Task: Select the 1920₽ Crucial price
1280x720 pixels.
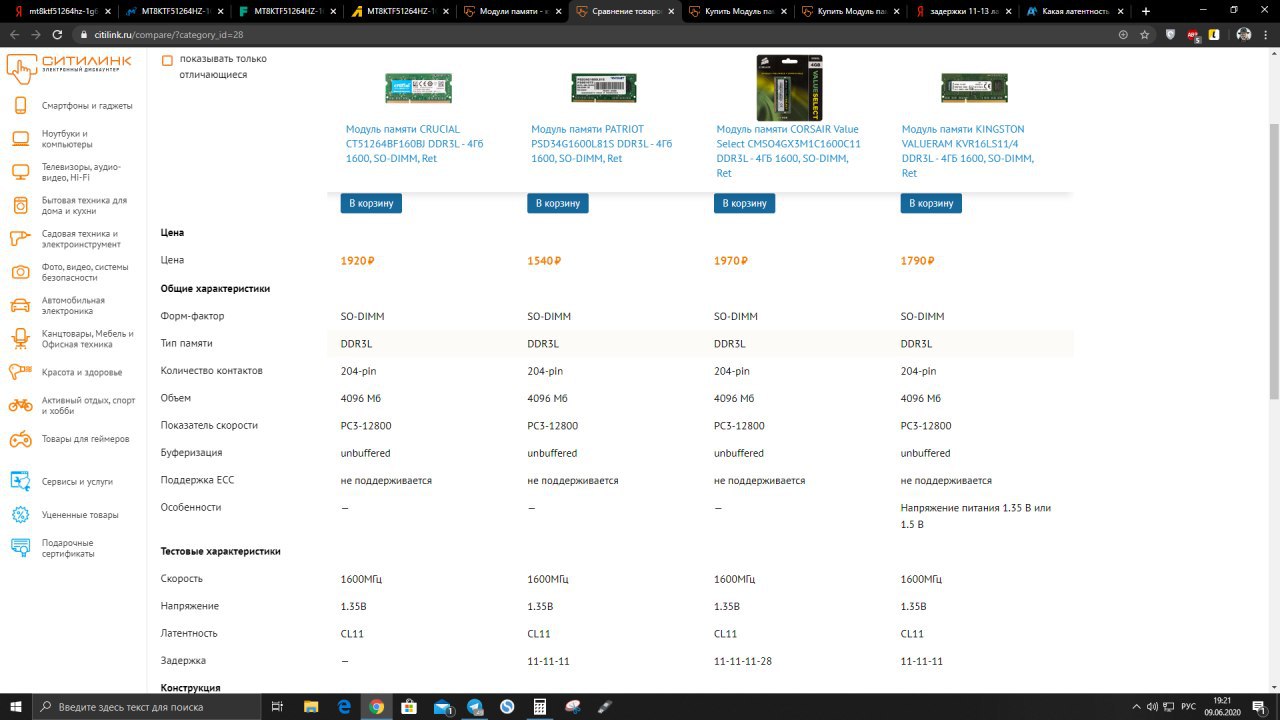Action: click(x=357, y=261)
